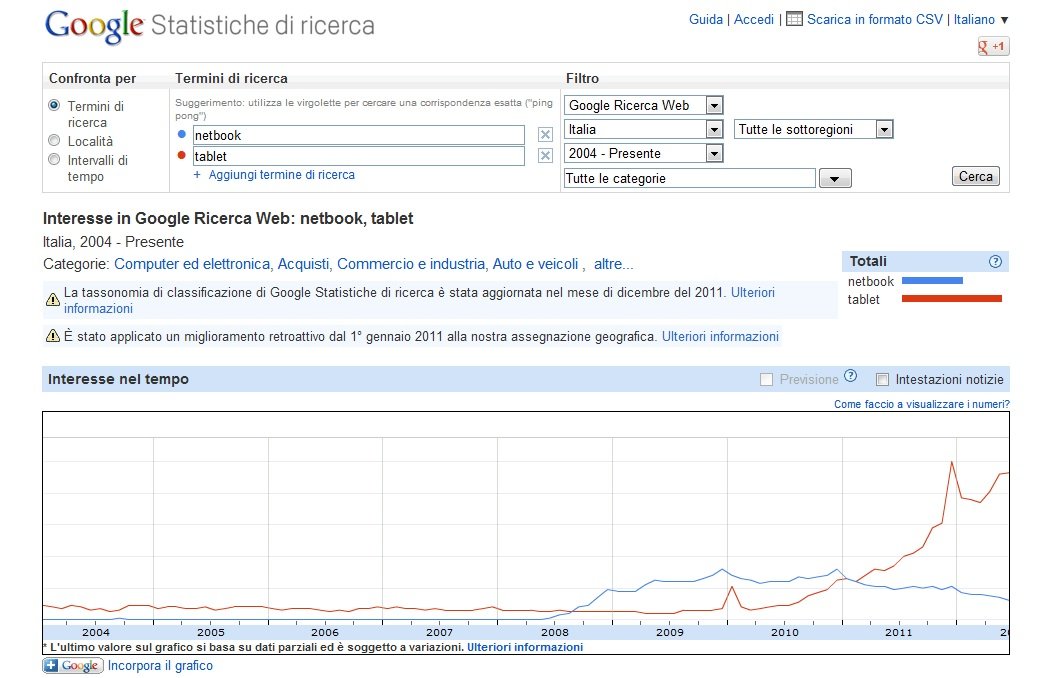Click the tablet search term field
1063x678 pixels.
pyautogui.click(x=359, y=156)
